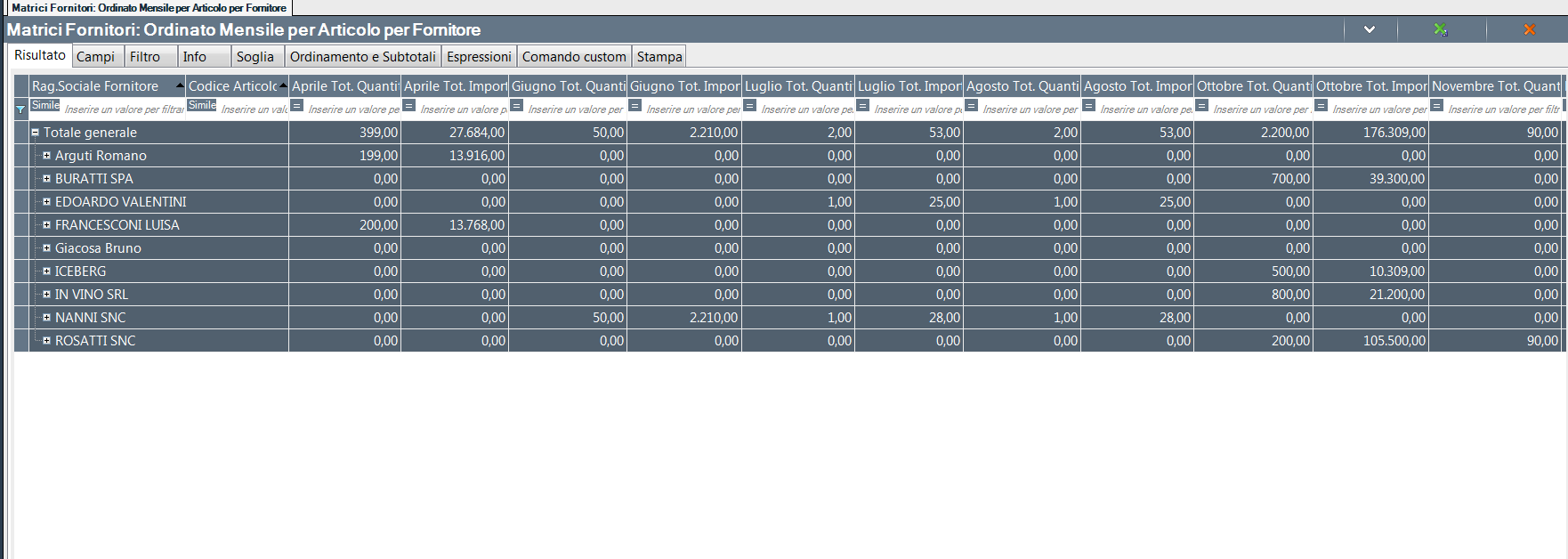Click the filter funnel icon in filter row

(x=20, y=109)
